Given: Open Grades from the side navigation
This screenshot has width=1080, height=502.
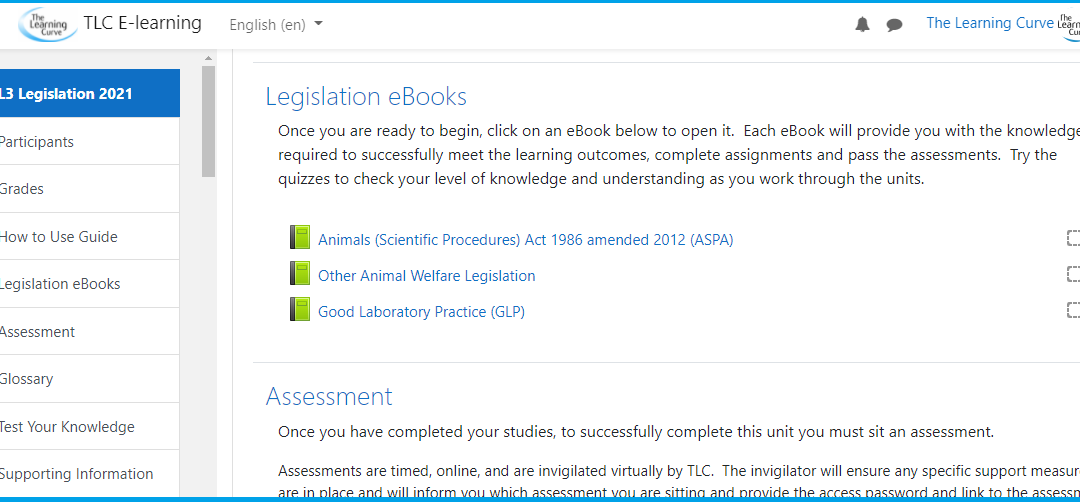Looking at the screenshot, I should tap(22, 189).
